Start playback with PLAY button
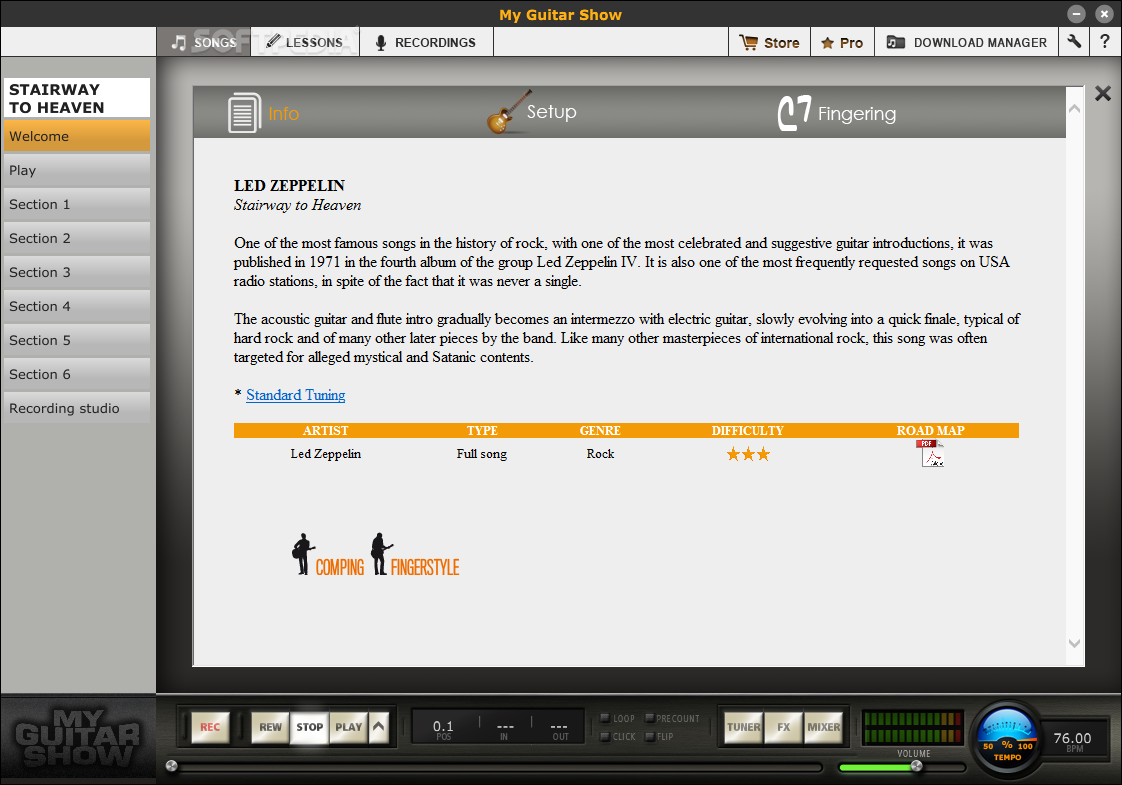Screen dimensions: 1122x785 tap(348, 727)
